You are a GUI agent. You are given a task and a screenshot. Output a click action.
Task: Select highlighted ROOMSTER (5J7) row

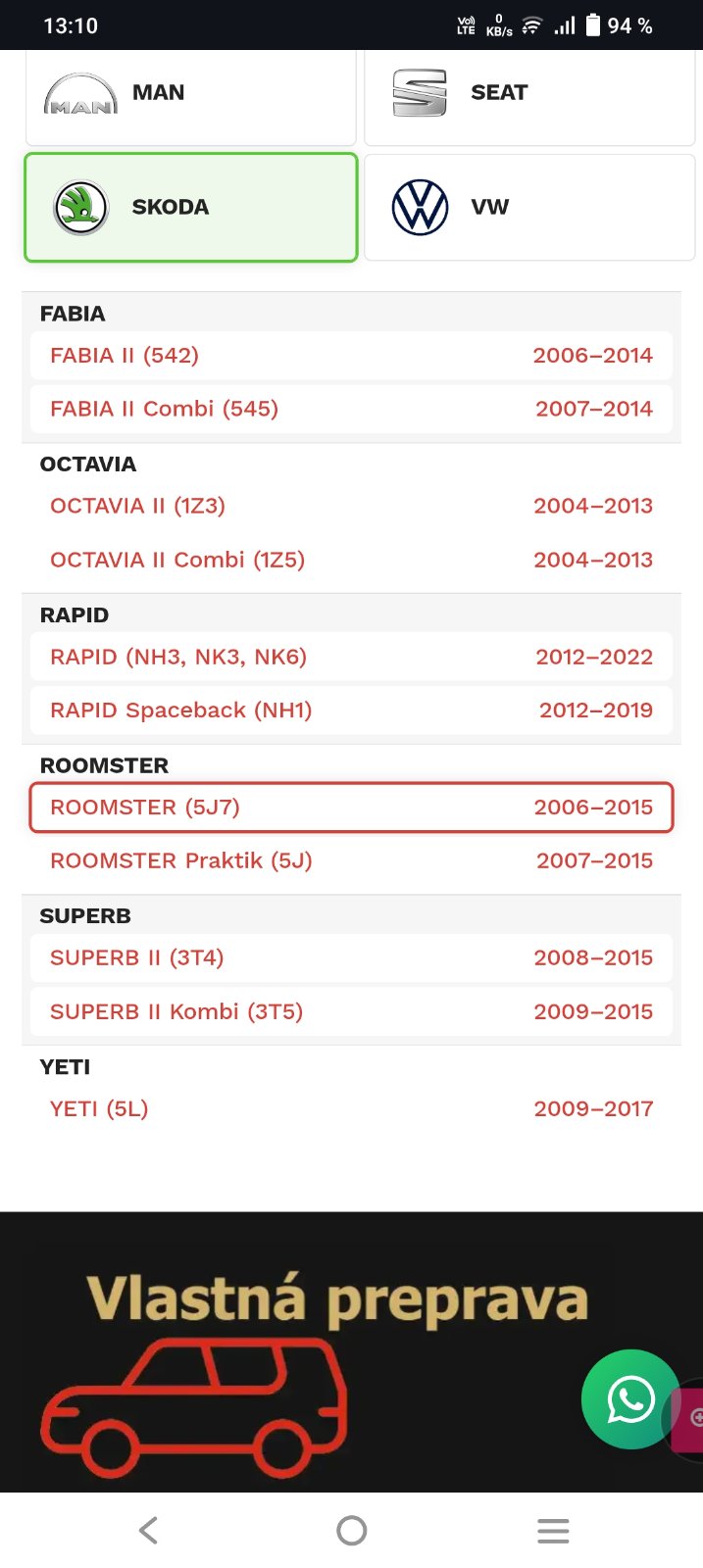(x=351, y=808)
